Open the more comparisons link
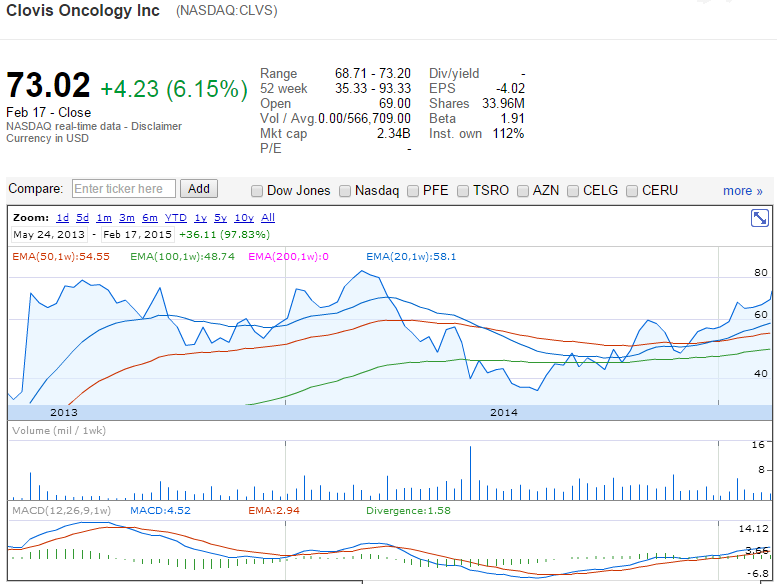Image resolution: width=777 pixels, height=584 pixels. [x=742, y=191]
